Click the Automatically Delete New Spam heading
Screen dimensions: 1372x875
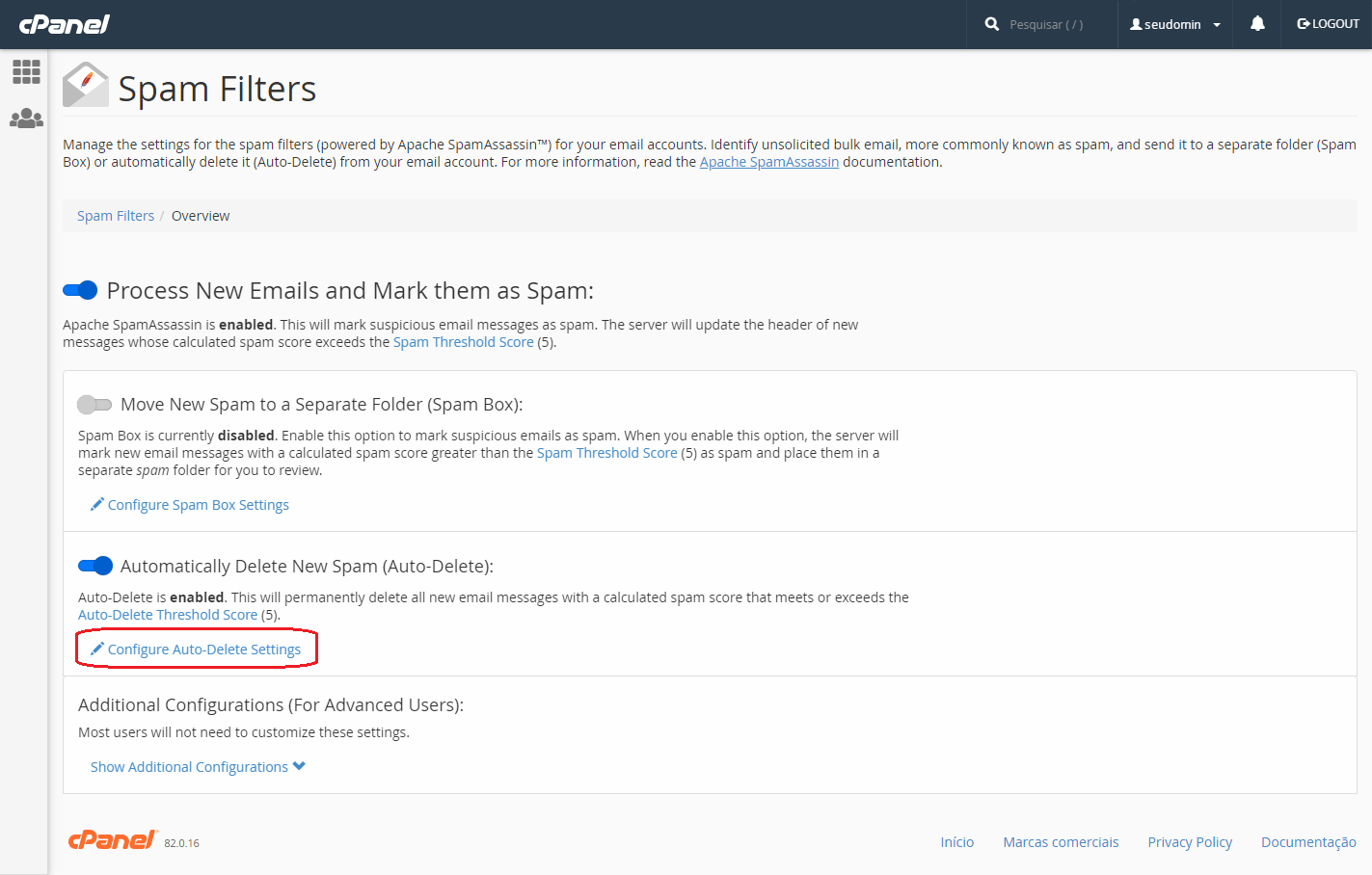(307, 567)
